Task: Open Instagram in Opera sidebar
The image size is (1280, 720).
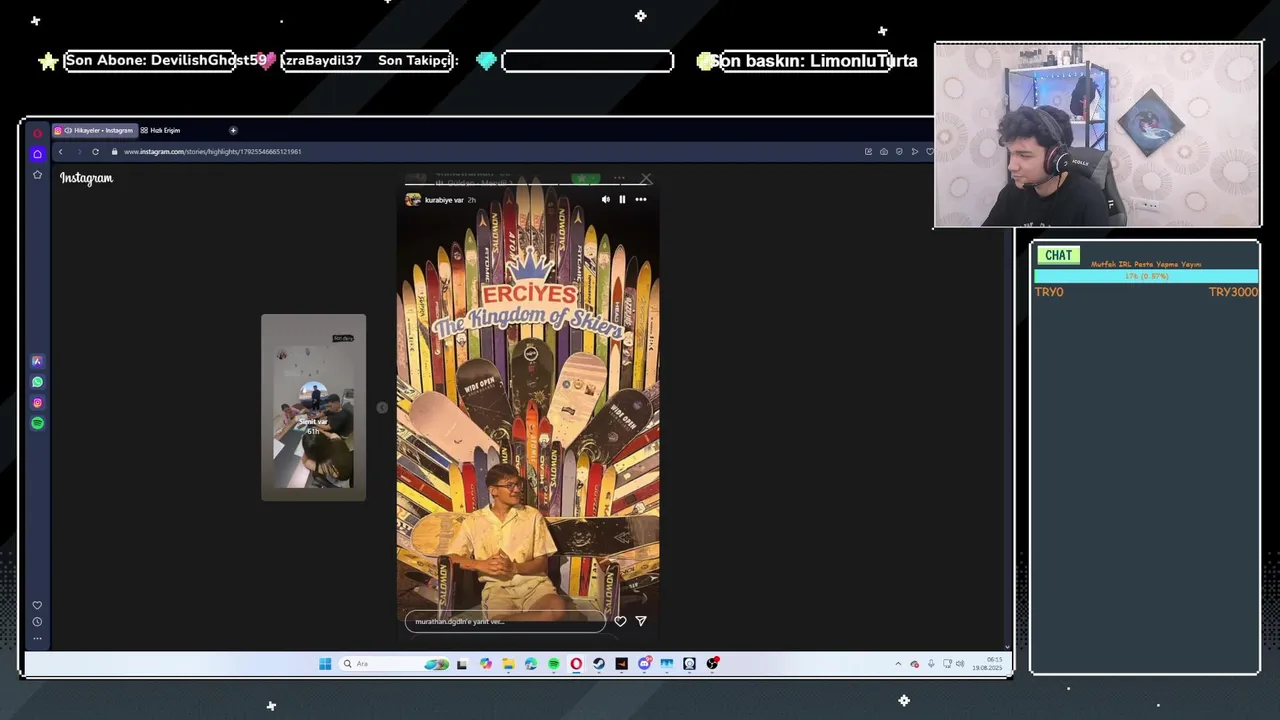Action: coord(37,403)
